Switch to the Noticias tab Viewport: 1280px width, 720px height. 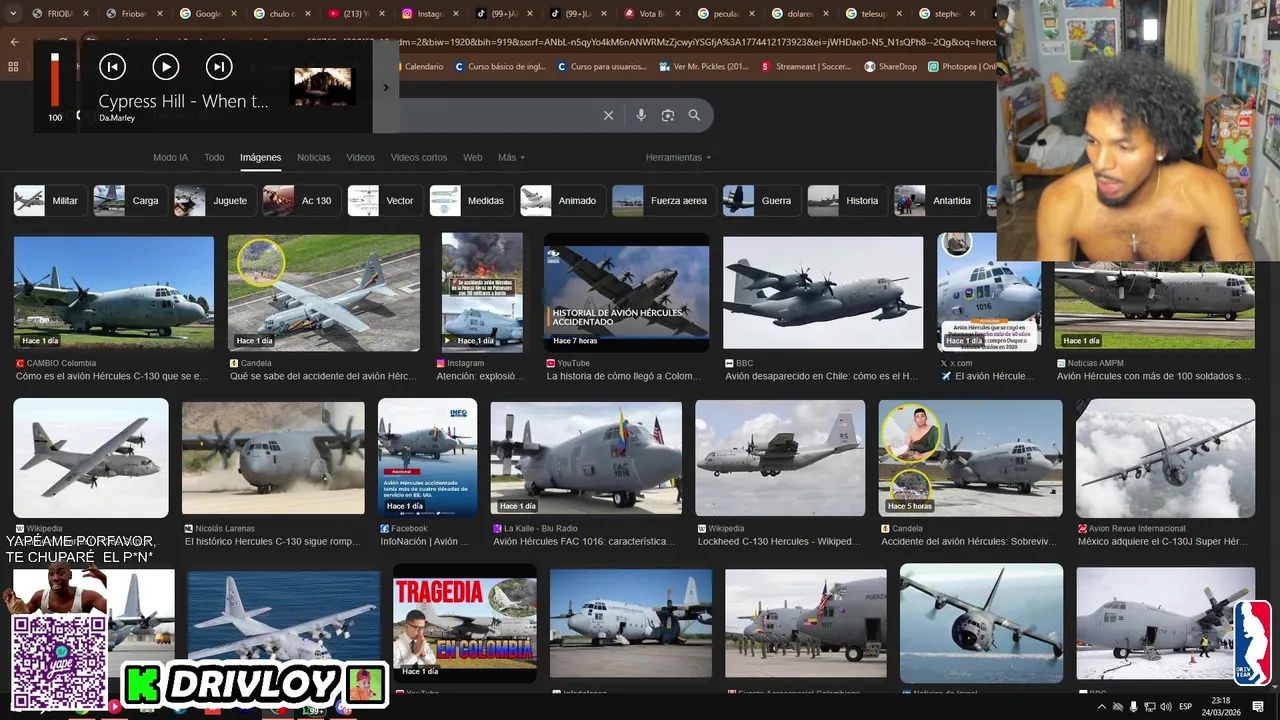click(x=313, y=157)
